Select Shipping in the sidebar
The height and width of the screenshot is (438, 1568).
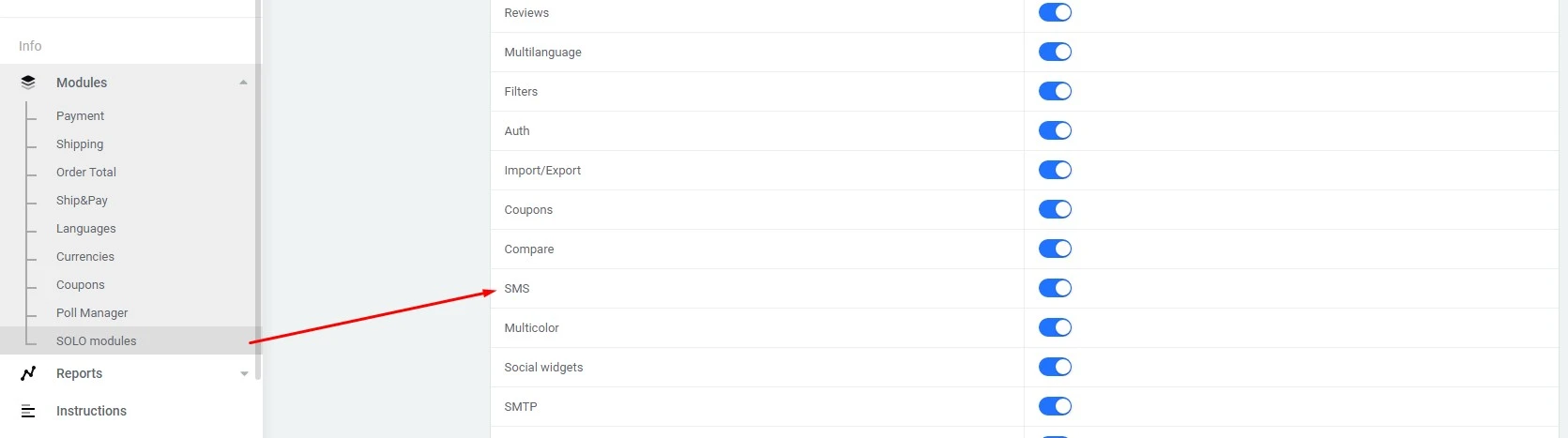click(x=80, y=144)
